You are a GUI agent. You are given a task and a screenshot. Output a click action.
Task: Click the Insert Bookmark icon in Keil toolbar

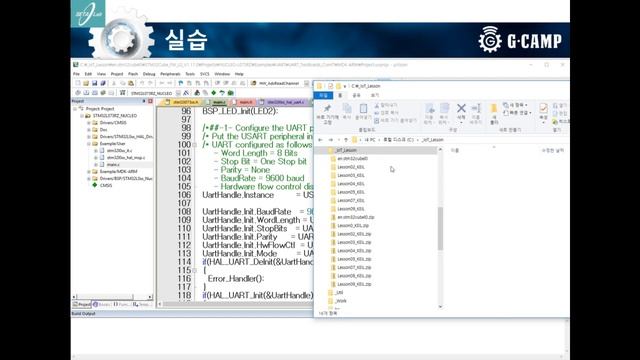click(x=181, y=83)
